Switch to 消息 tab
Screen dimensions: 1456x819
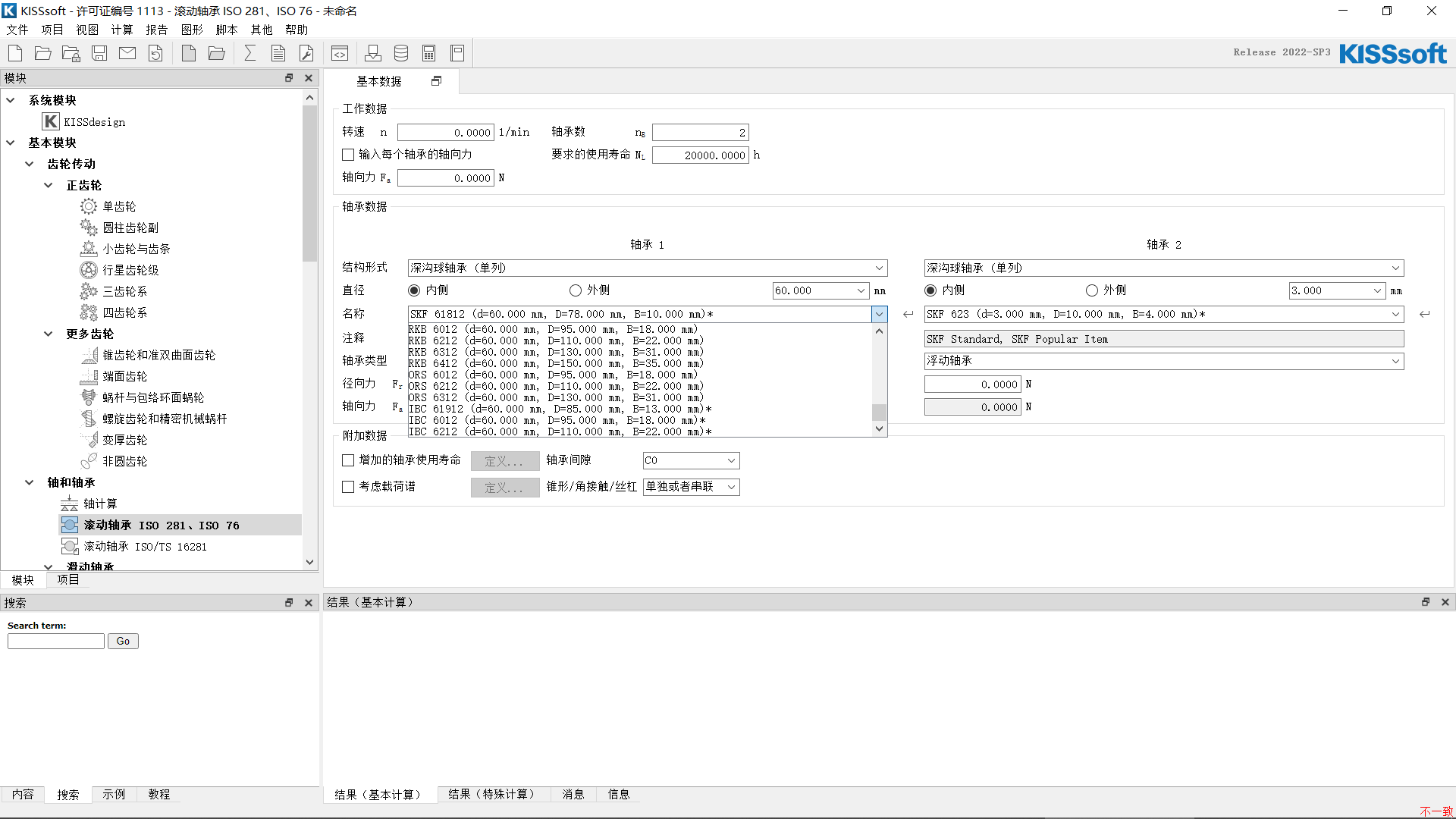point(573,794)
